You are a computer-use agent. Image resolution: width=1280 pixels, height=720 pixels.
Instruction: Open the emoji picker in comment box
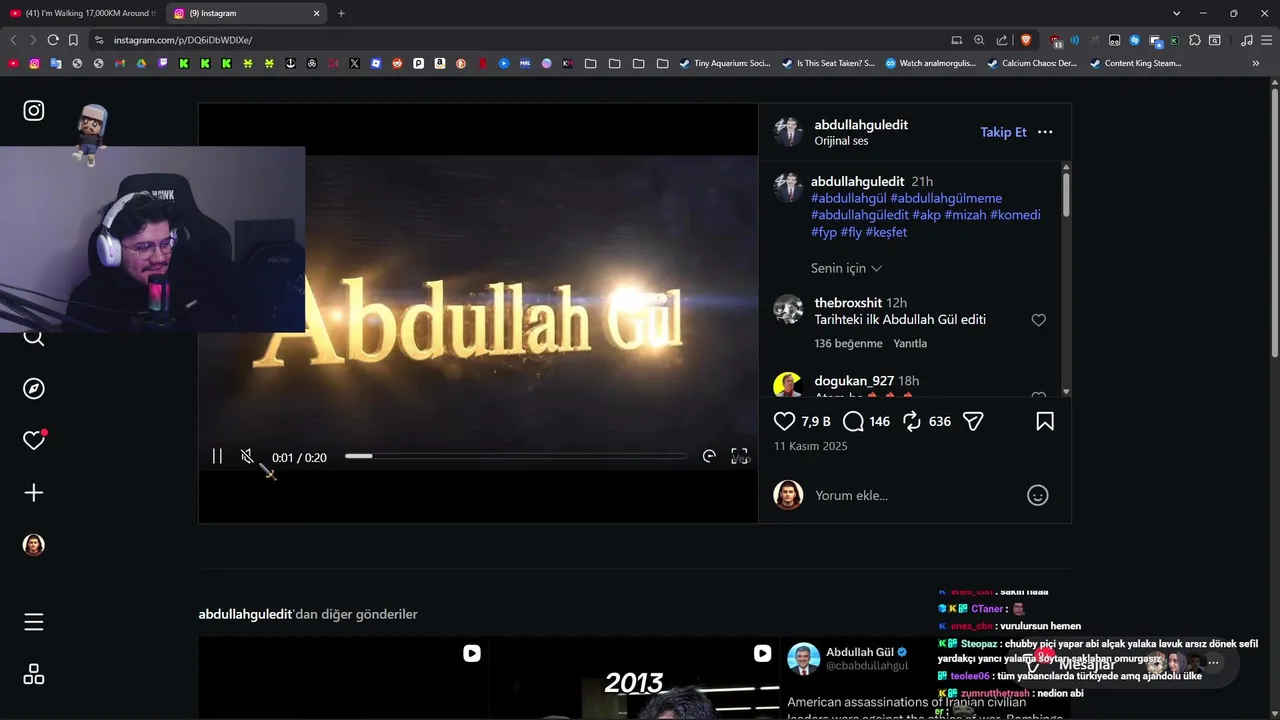coord(1038,495)
